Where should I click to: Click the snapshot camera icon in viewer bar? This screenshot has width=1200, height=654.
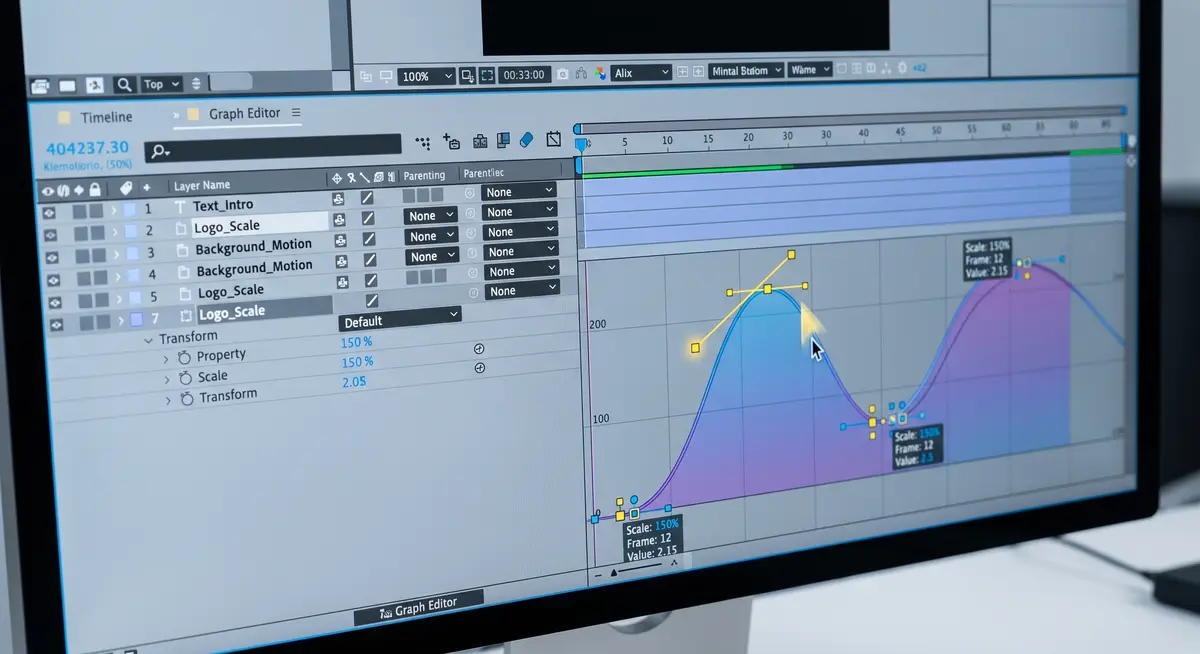(563, 74)
